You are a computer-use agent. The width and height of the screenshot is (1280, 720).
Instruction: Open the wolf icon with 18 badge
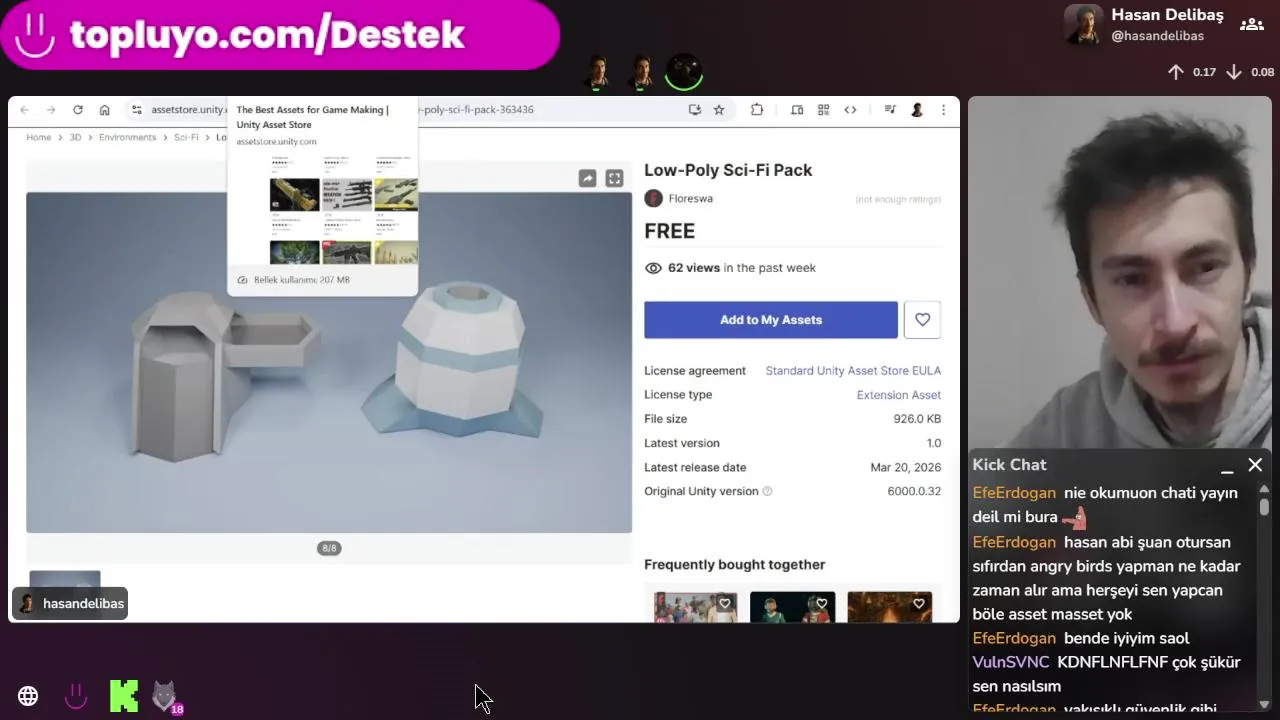(x=166, y=697)
